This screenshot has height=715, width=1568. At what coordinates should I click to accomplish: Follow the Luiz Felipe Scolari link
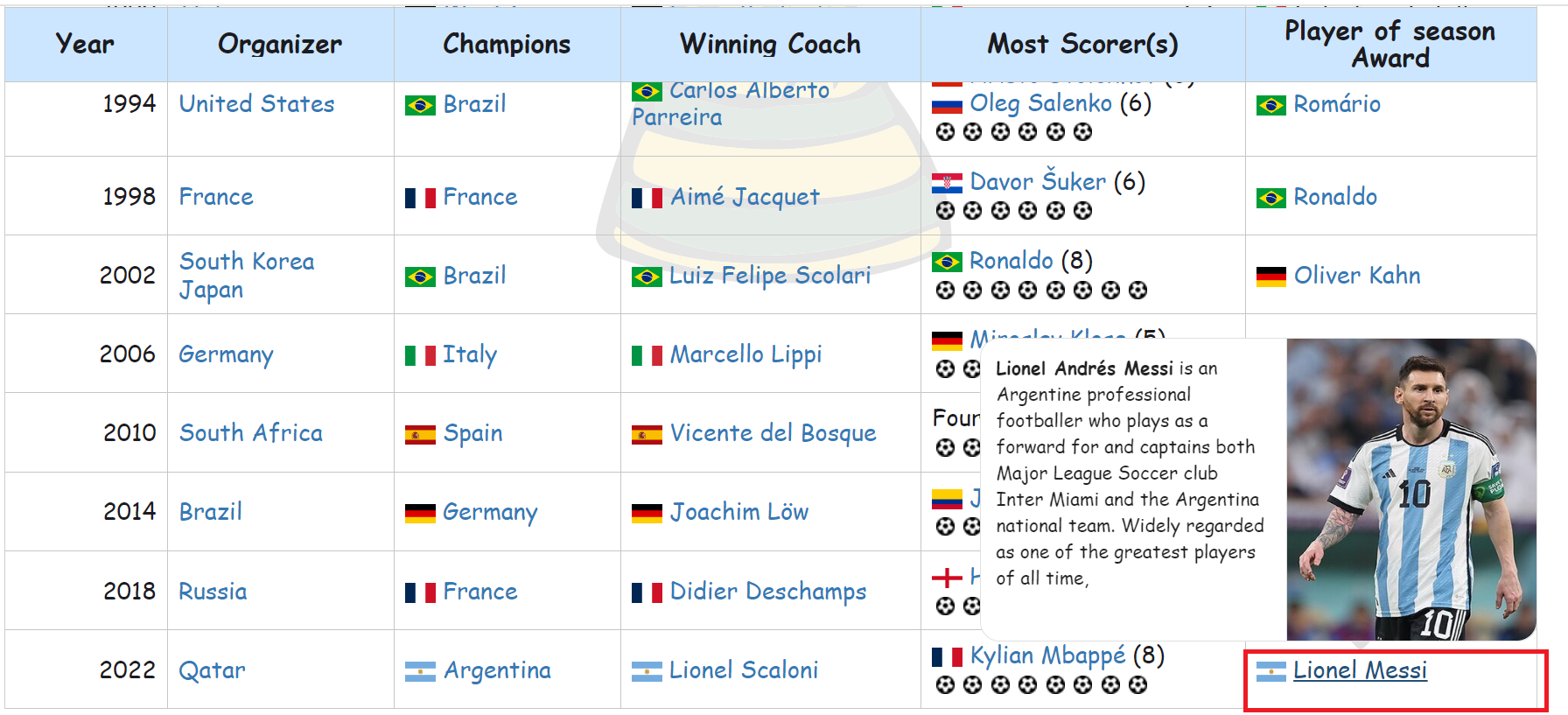(769, 276)
